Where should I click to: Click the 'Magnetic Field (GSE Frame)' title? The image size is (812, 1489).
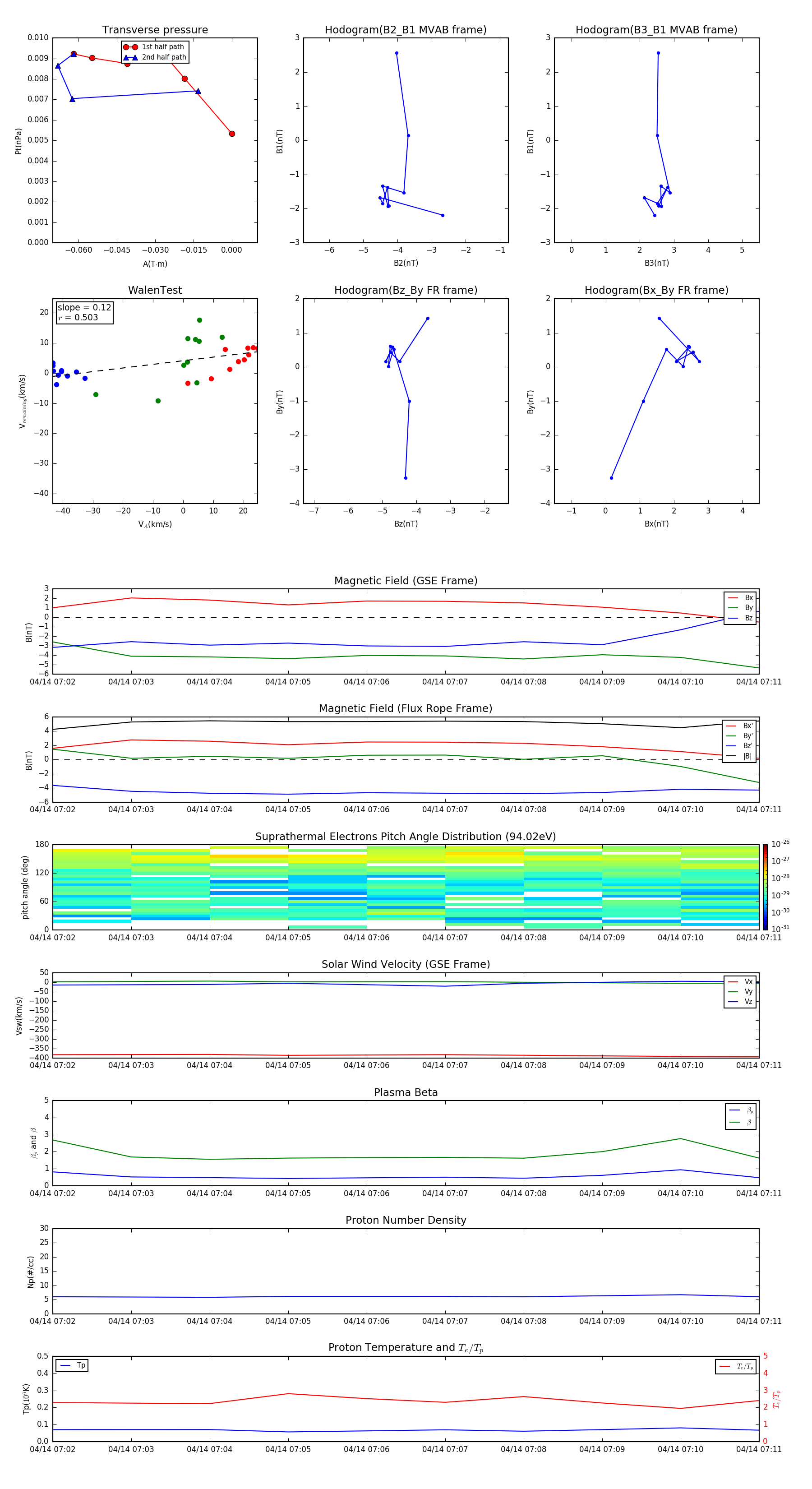[406, 581]
